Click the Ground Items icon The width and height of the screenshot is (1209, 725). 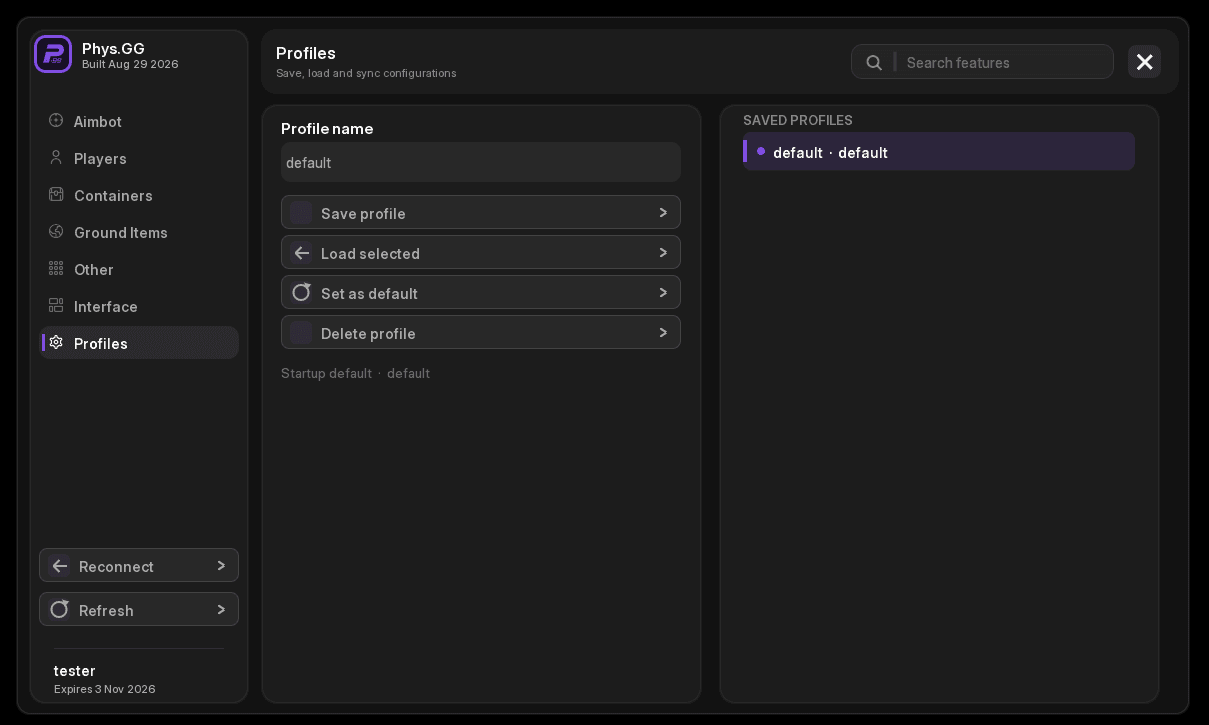coord(56,232)
